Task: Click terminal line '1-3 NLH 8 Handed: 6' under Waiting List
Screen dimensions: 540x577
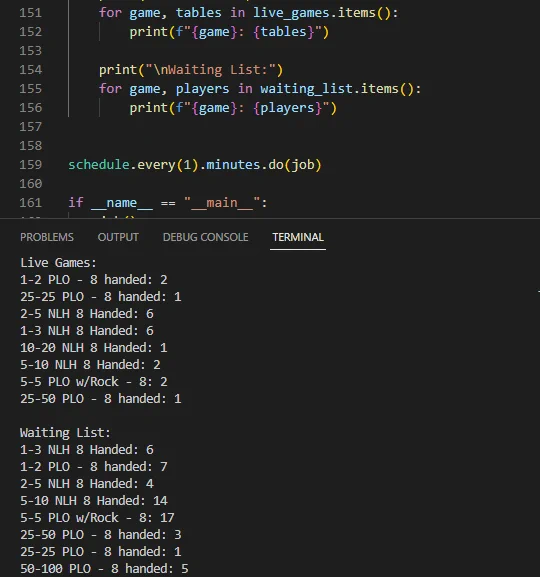Action: pyautogui.click(x=87, y=450)
